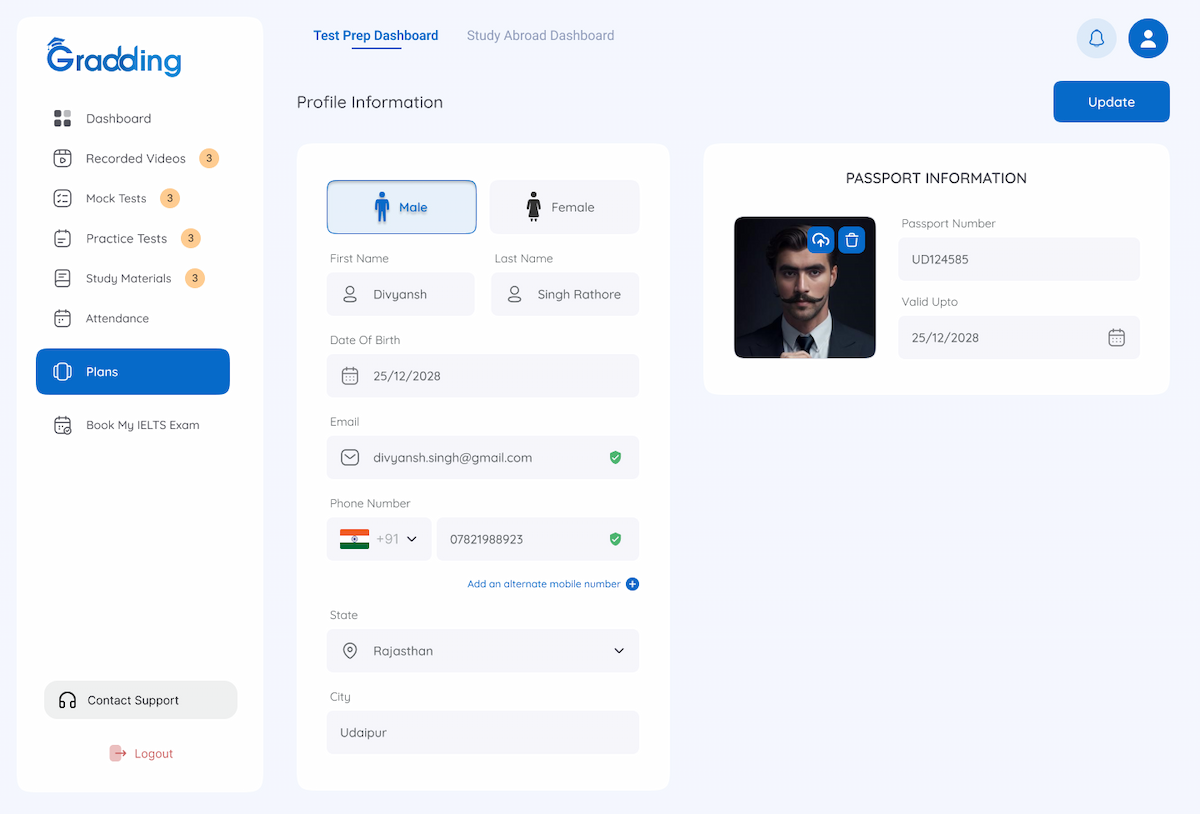Click the person icon in Last Name

514,294
